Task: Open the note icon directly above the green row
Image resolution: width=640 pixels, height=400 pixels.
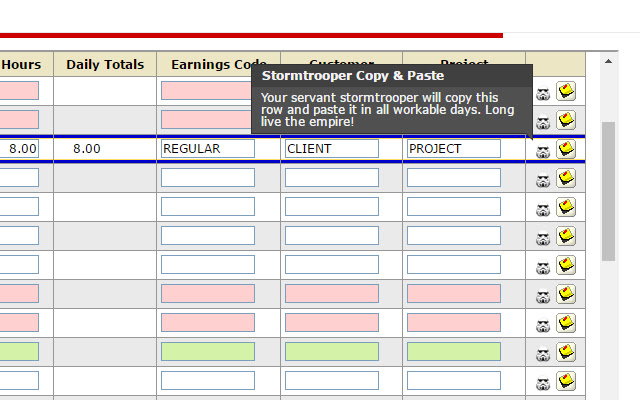Action: [x=566, y=323]
